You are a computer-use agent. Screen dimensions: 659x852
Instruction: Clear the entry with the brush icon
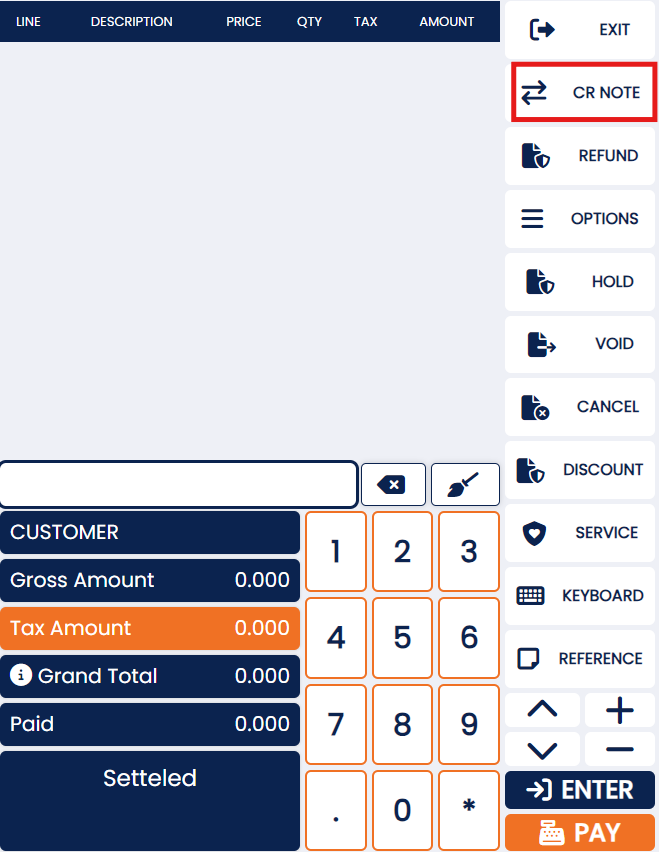(465, 485)
